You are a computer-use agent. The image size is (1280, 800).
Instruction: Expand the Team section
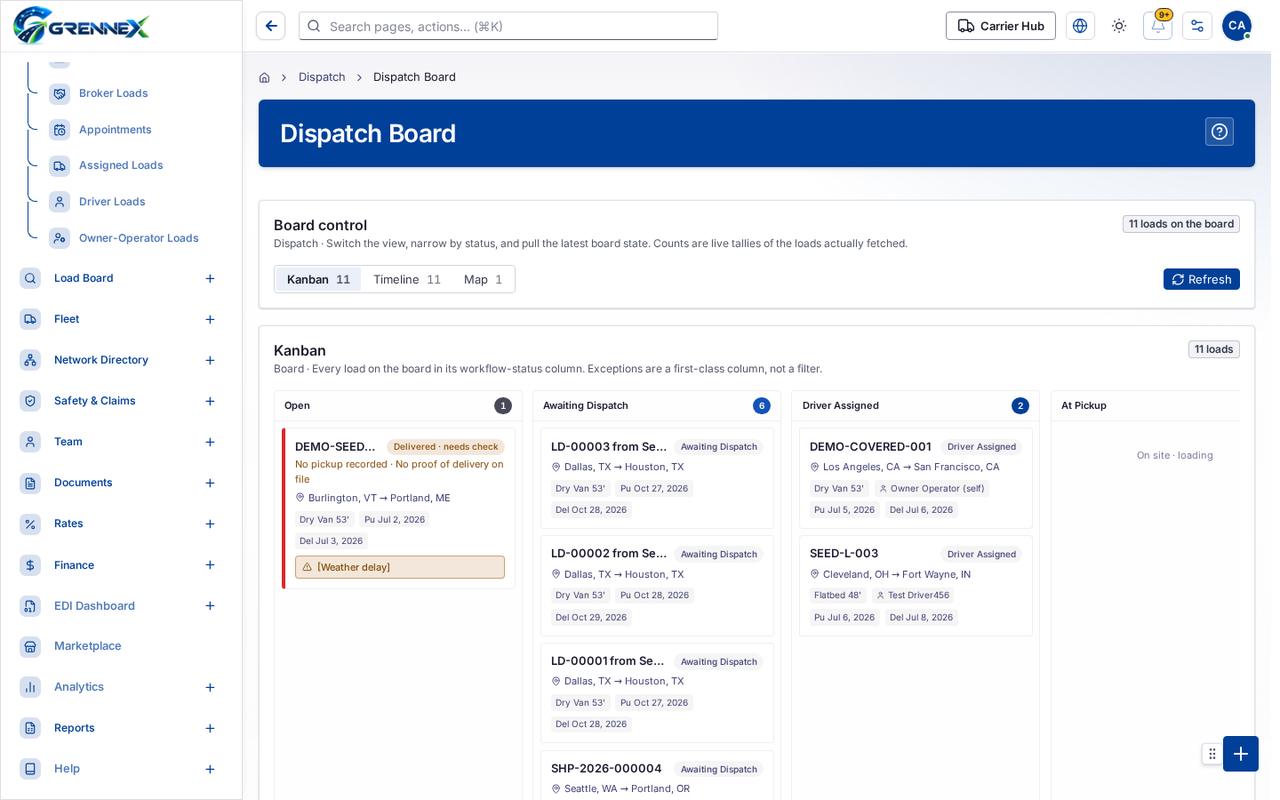[210, 442]
